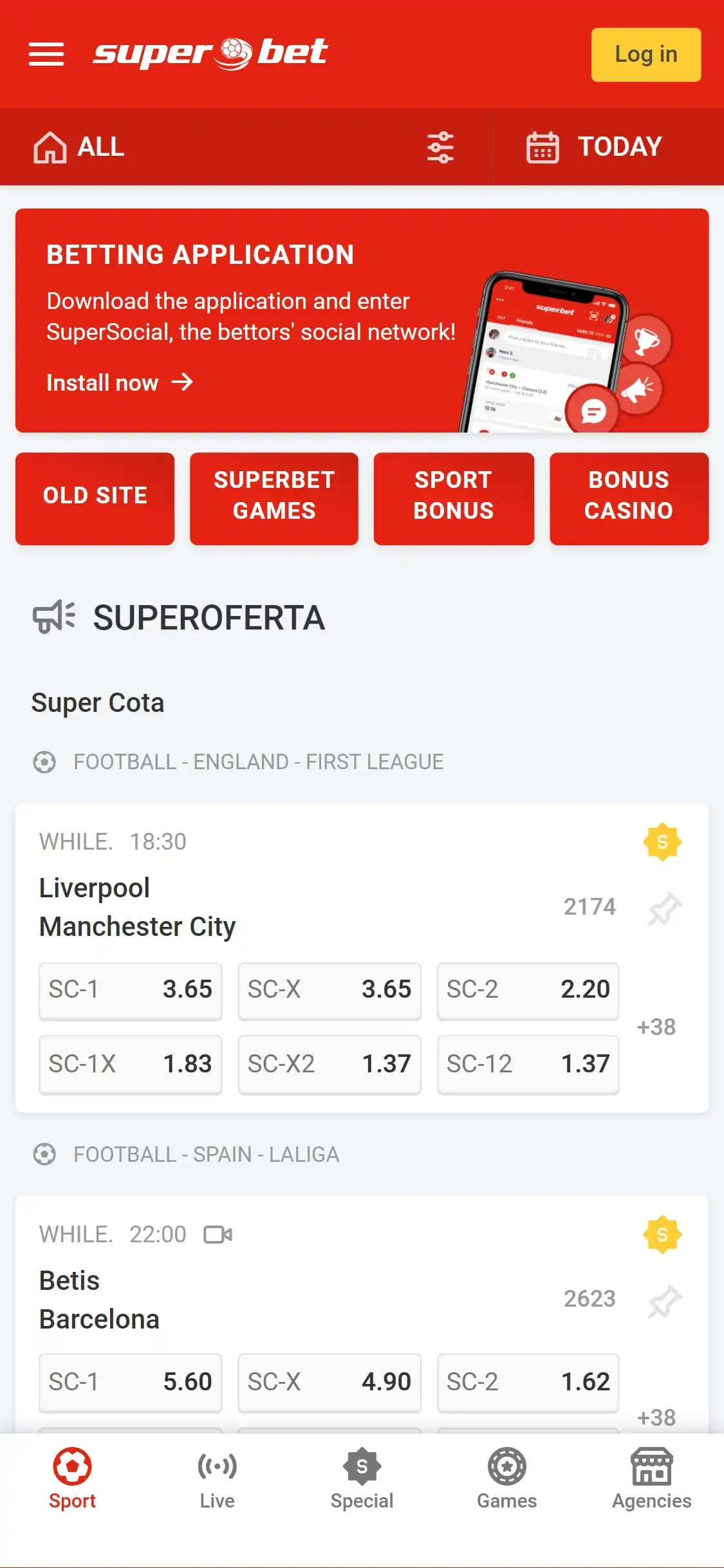This screenshot has width=724, height=1568.
Task: Switch to the Live tab
Action: point(217,1479)
